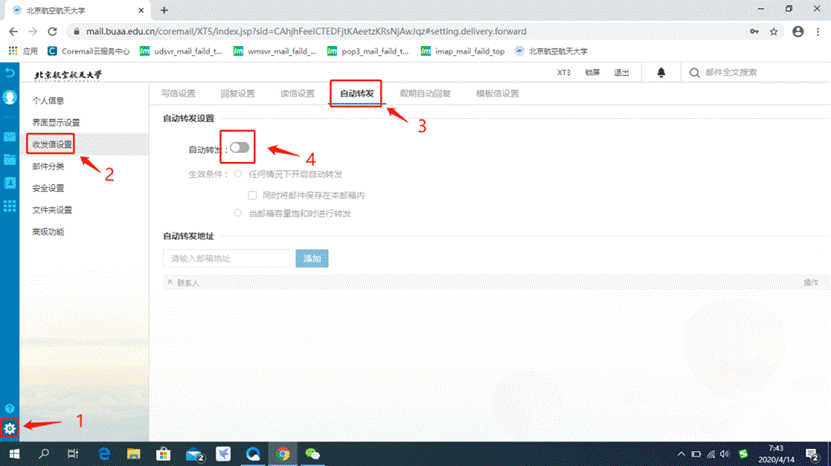Switch to the 写信设置 tab
Image resolution: width=831 pixels, height=466 pixels.
click(x=178, y=94)
